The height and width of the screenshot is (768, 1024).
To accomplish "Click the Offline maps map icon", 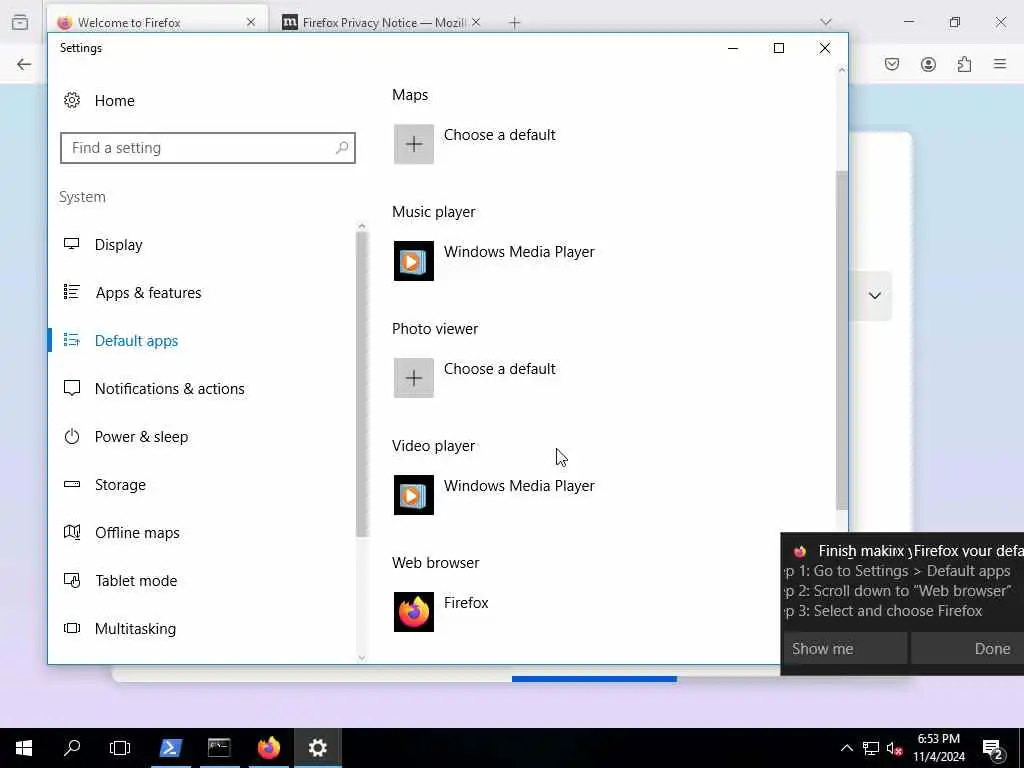I will [72, 532].
